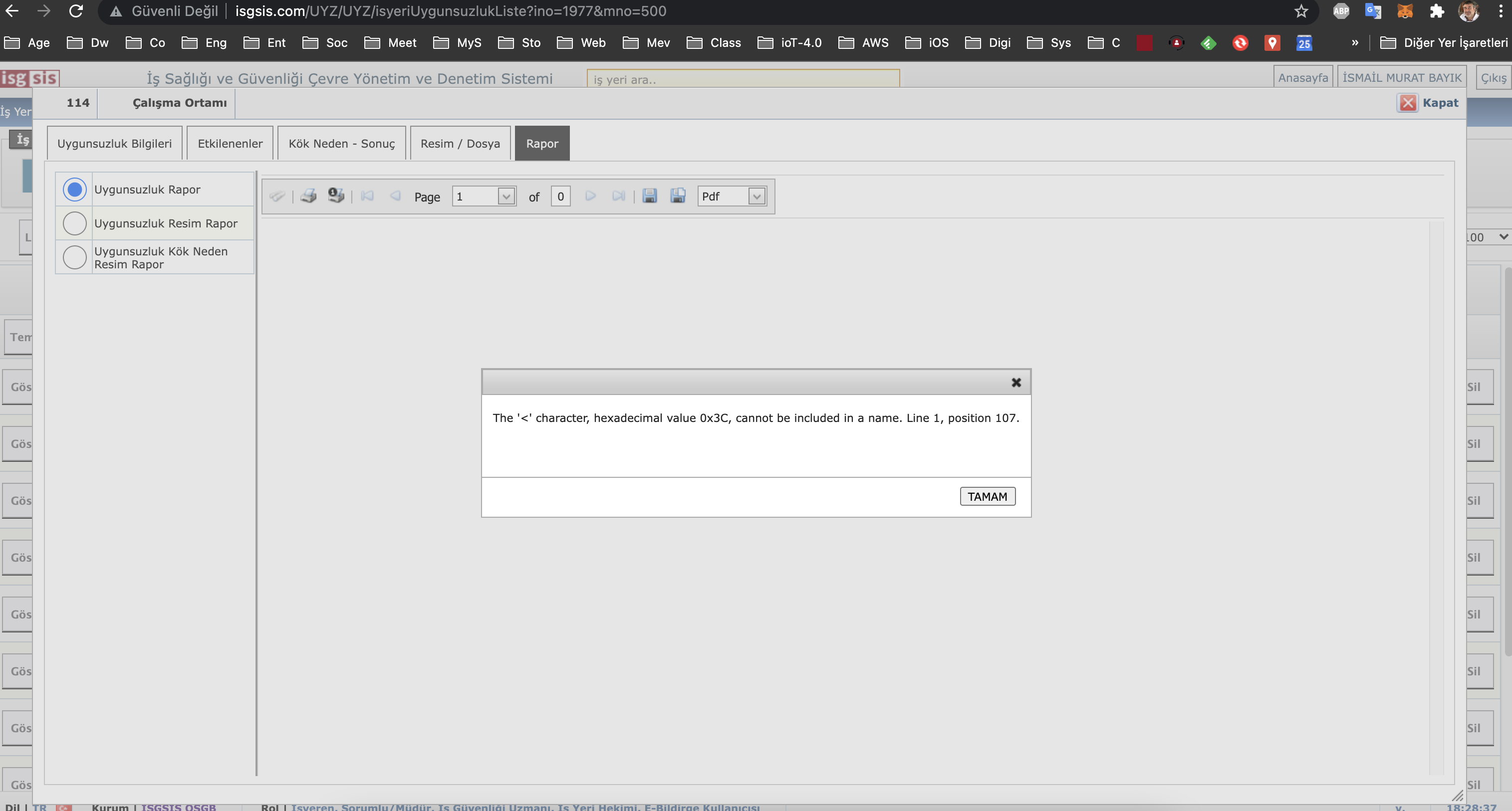The image size is (1512, 811).
Task: Switch to Kök Neden - Sonuç tab
Action: coord(342,144)
